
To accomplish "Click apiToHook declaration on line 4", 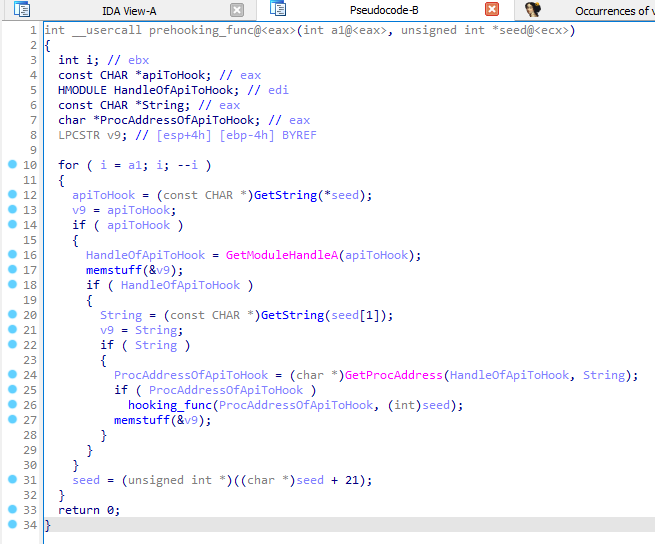I will (x=135, y=75).
